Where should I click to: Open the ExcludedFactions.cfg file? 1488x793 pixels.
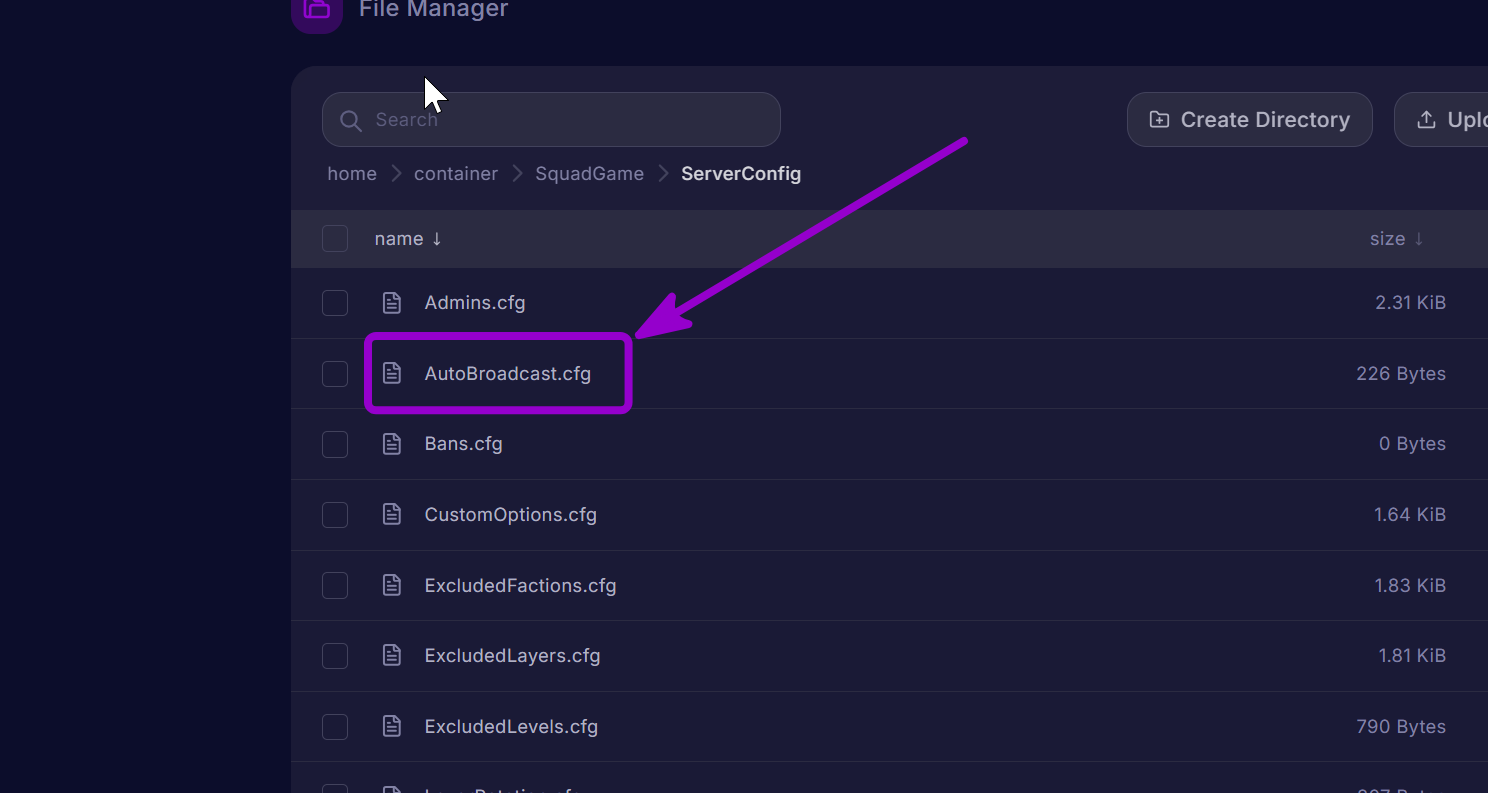pyautogui.click(x=520, y=586)
